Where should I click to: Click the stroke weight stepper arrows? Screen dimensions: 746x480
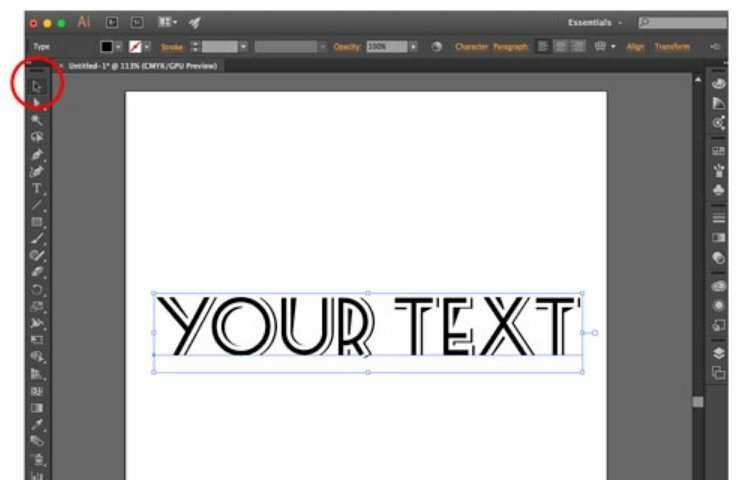click(195, 47)
